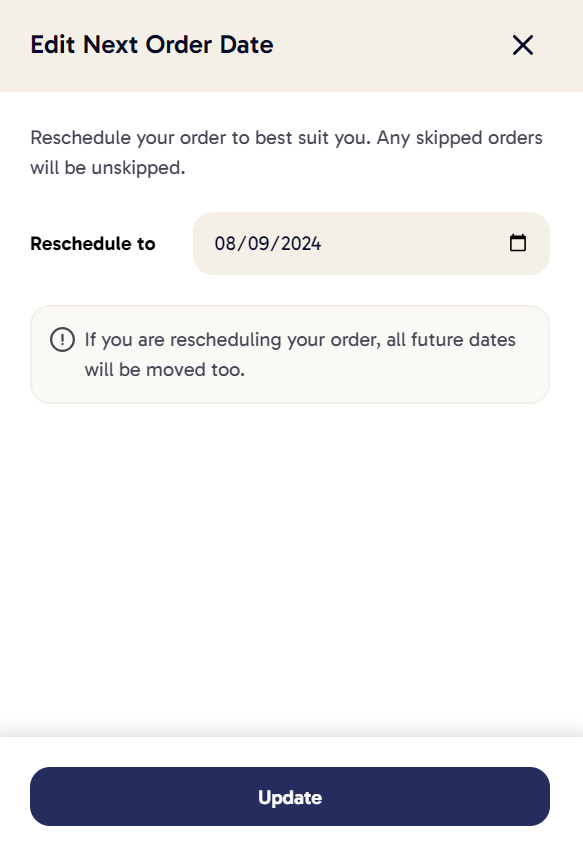583x841 pixels.
Task: Select the month segment 08 in date
Action: [x=225, y=244]
